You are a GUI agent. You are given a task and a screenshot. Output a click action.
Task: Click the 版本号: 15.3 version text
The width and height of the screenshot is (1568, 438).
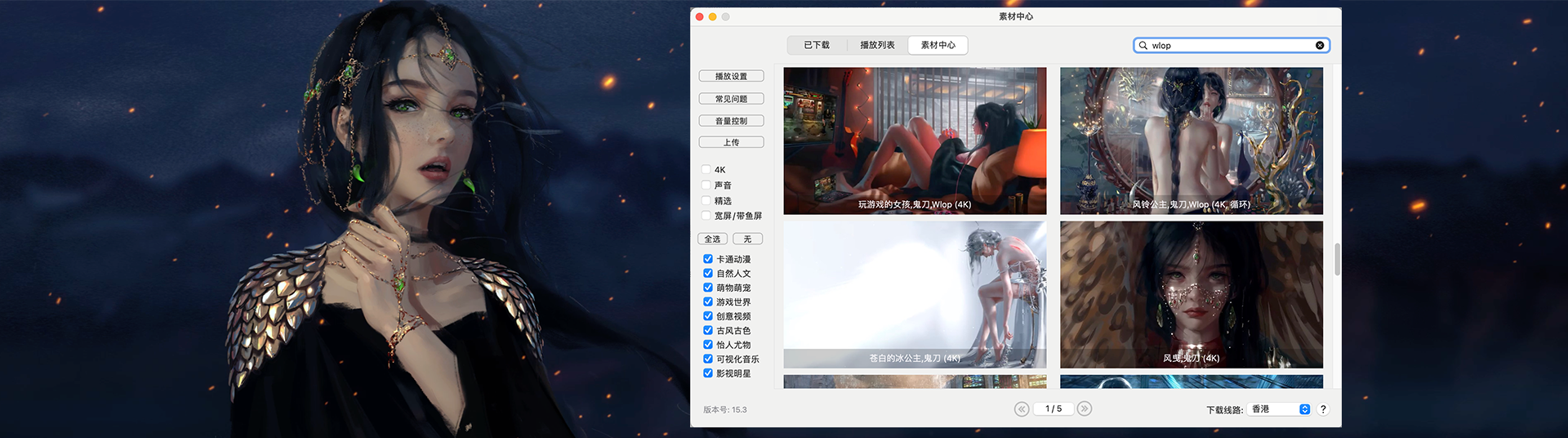coord(725,410)
